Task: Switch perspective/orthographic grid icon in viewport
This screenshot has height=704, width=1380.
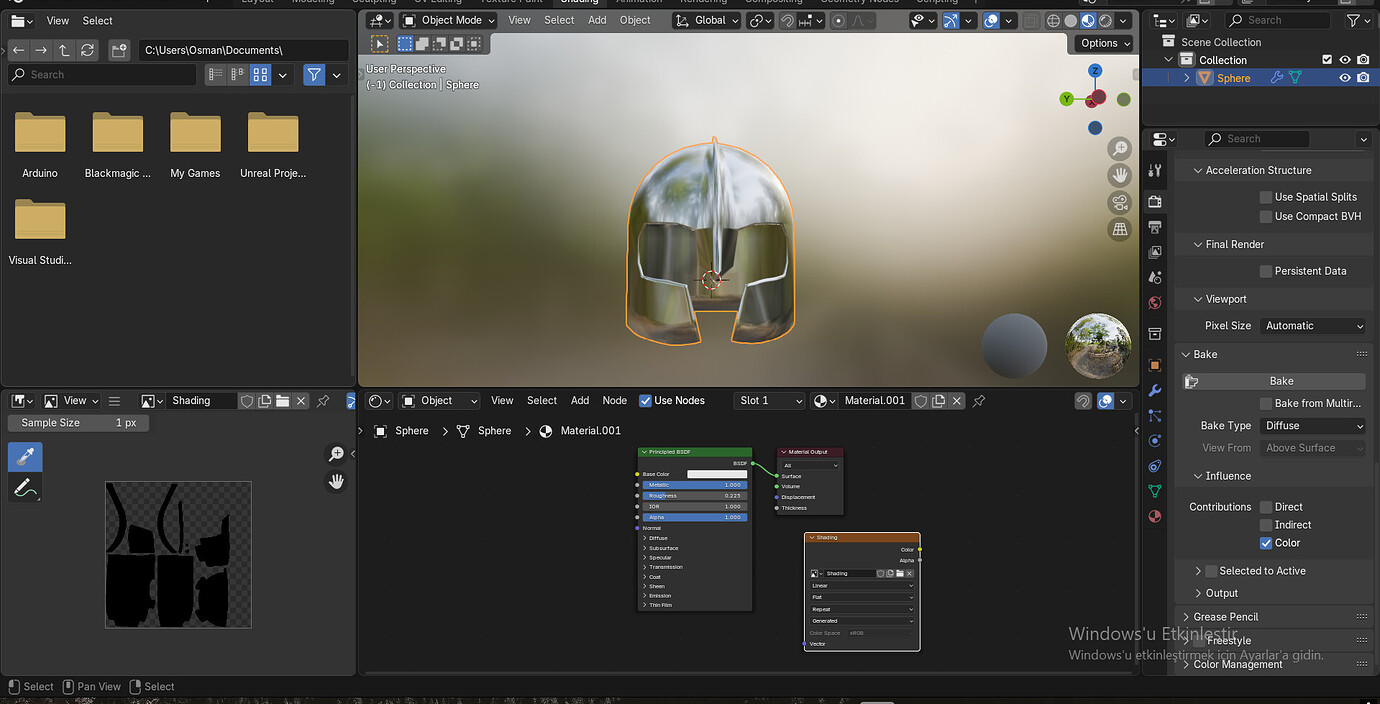Action: tap(1120, 230)
